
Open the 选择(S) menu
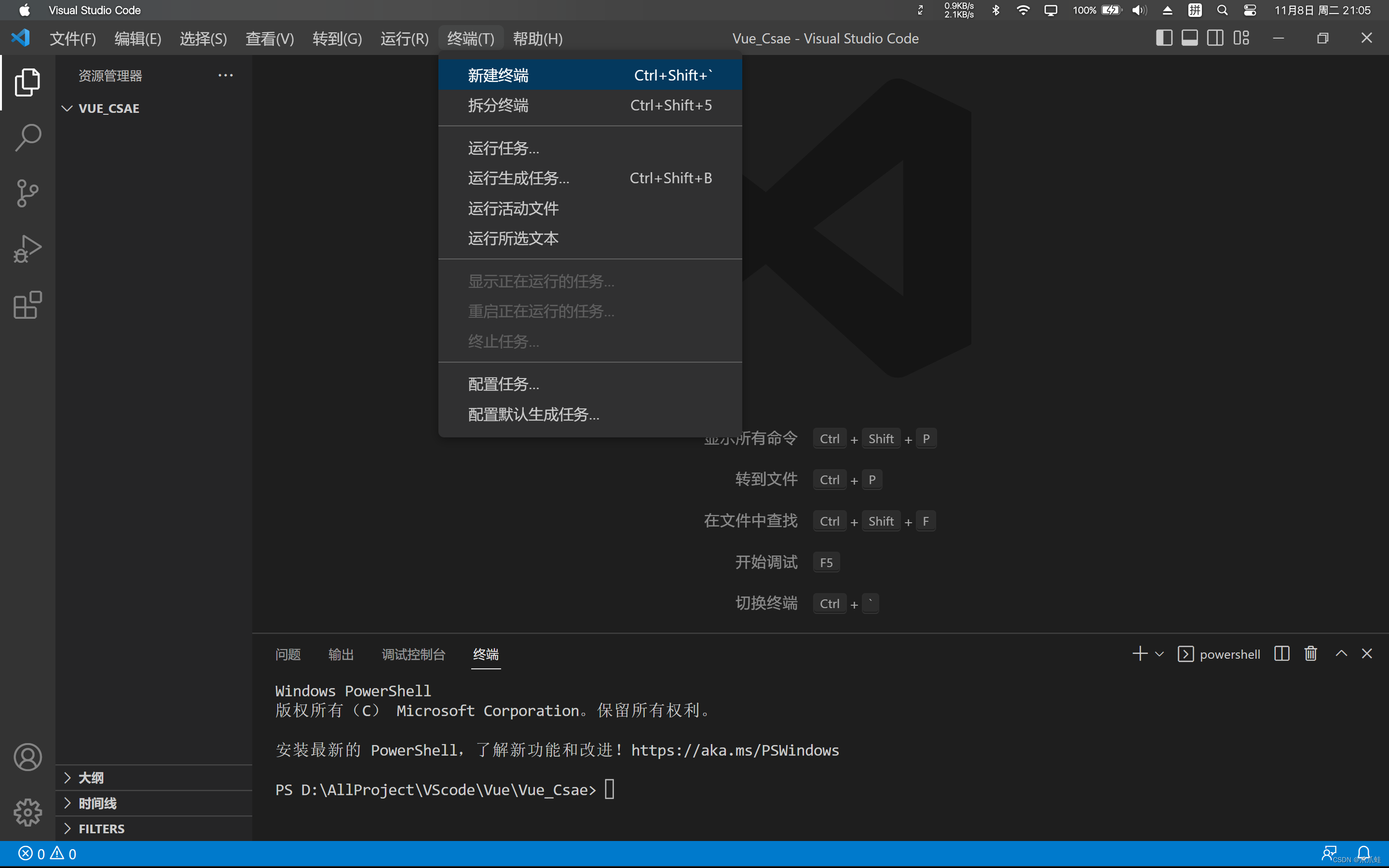click(203, 39)
